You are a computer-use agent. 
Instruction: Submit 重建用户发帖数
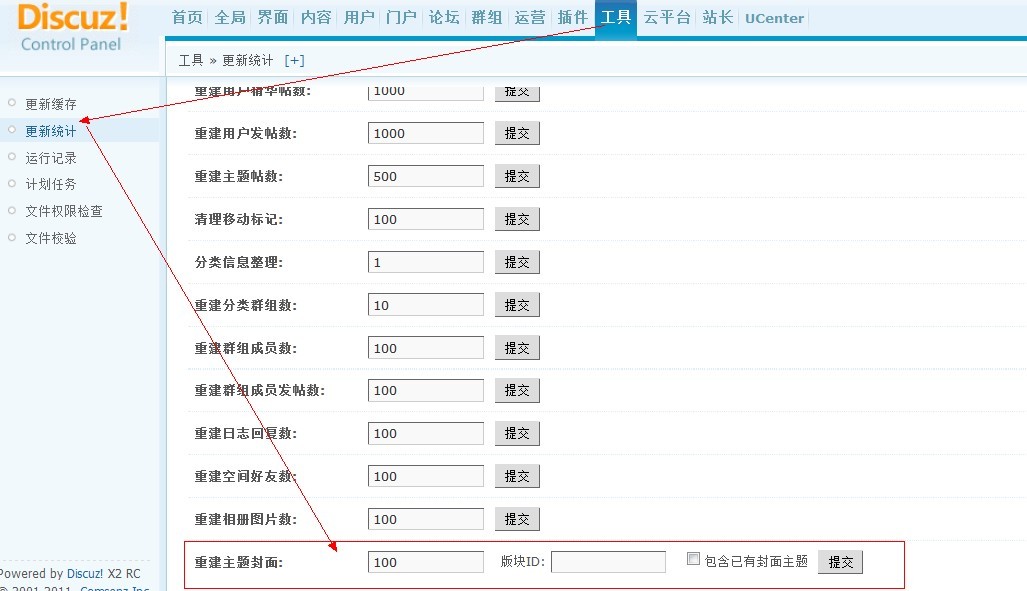517,133
